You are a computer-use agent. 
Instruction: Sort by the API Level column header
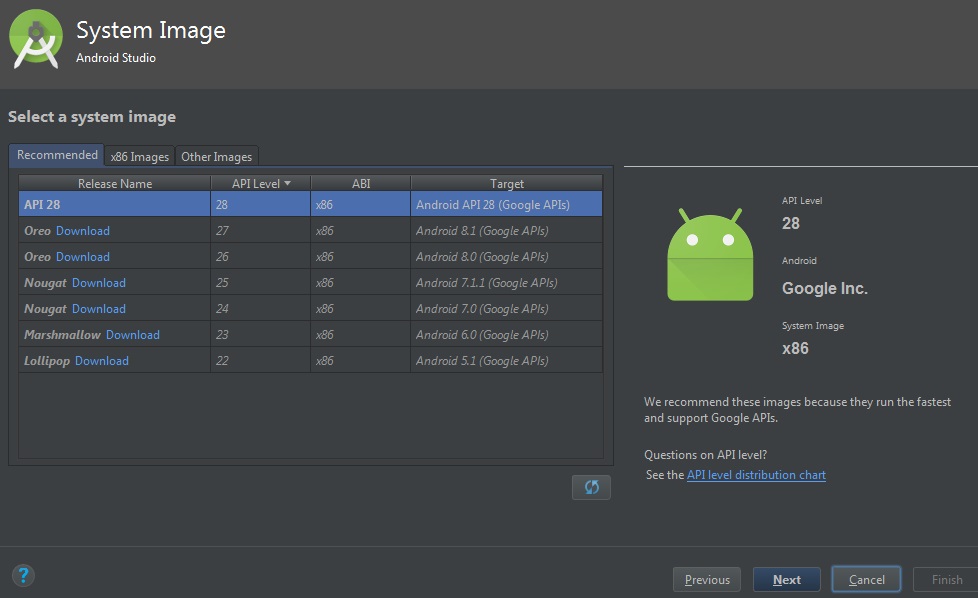pyautogui.click(x=260, y=183)
